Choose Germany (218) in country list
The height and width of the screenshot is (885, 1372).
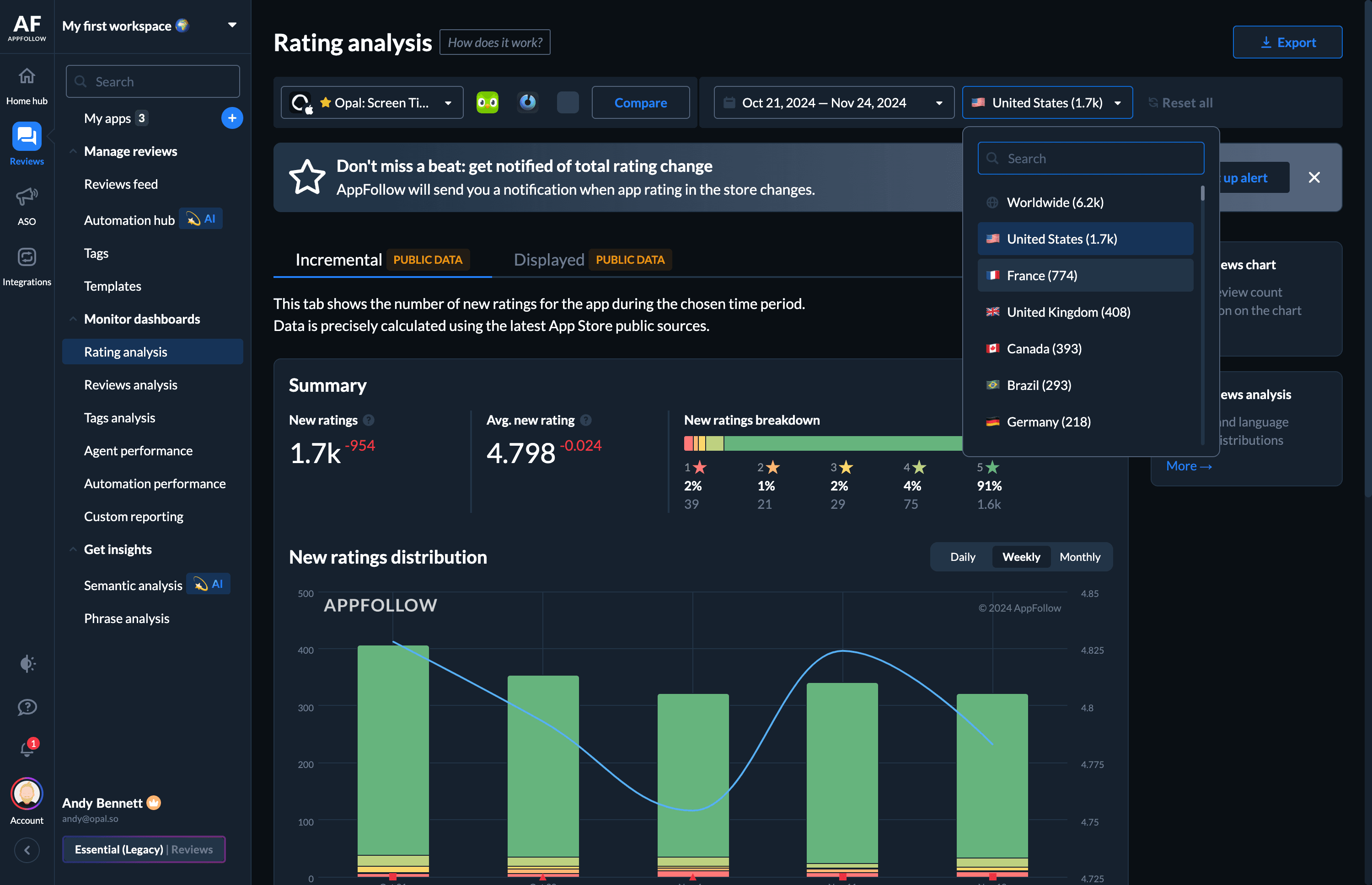point(1085,422)
